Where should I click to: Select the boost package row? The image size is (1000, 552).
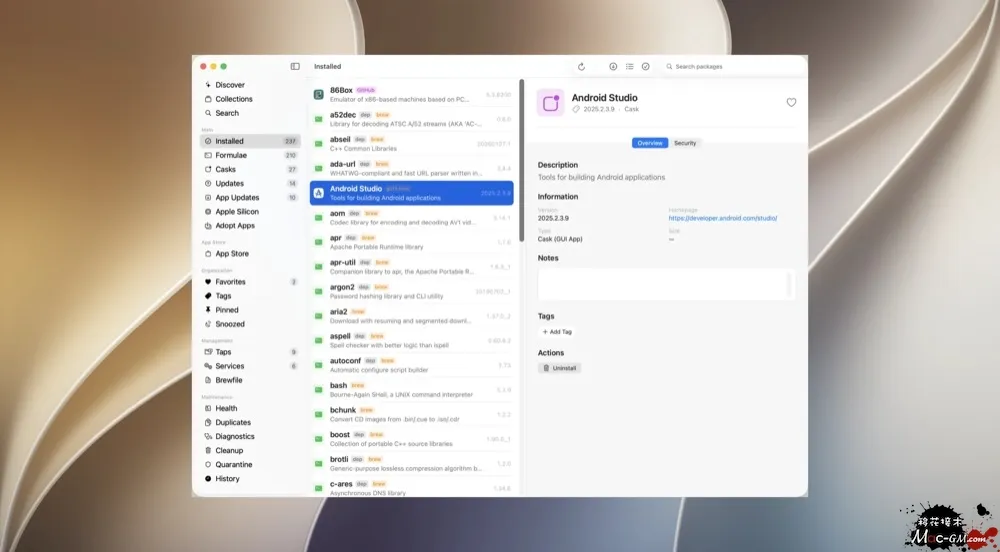point(411,439)
